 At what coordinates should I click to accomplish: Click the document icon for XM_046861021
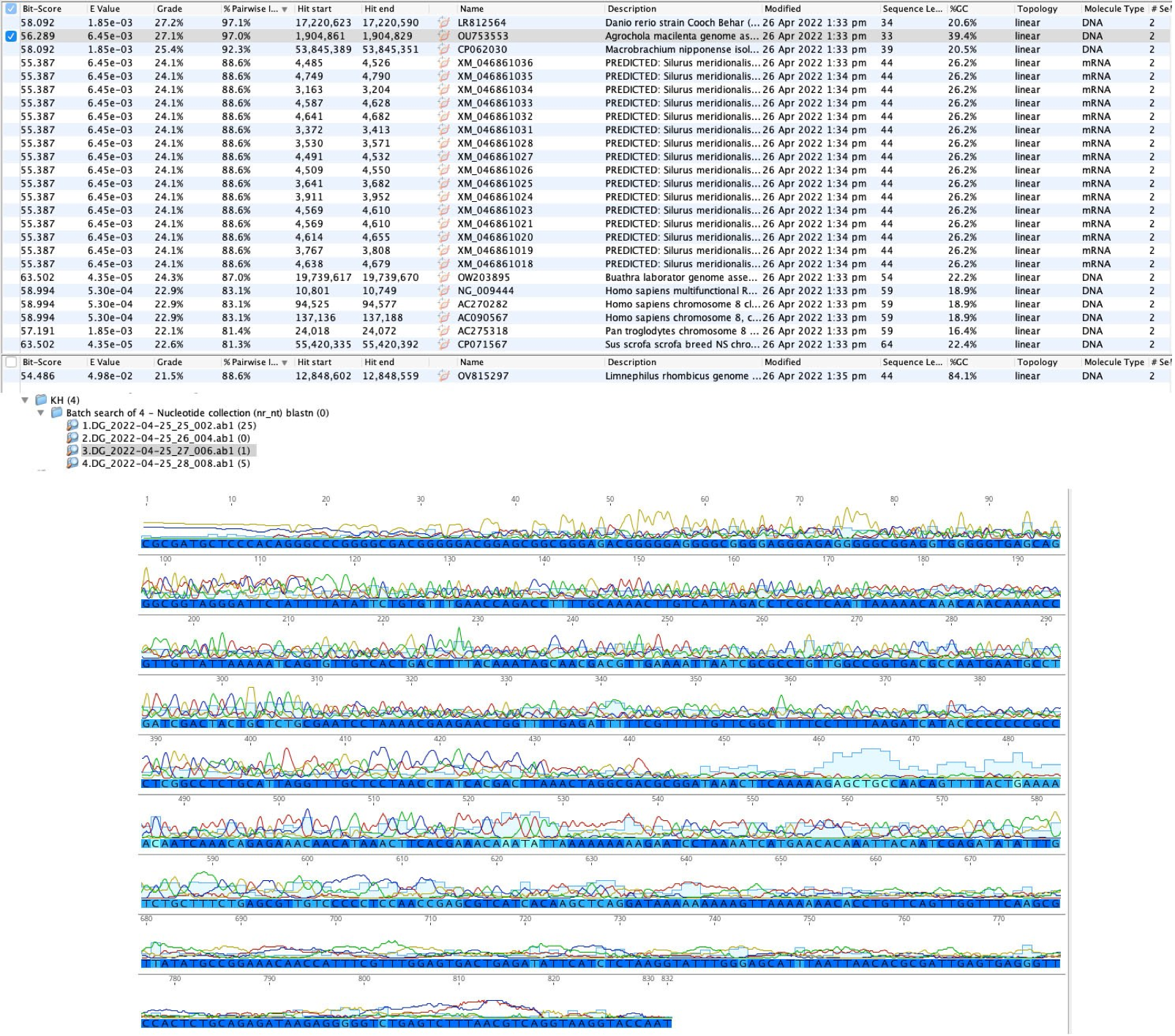[443, 224]
